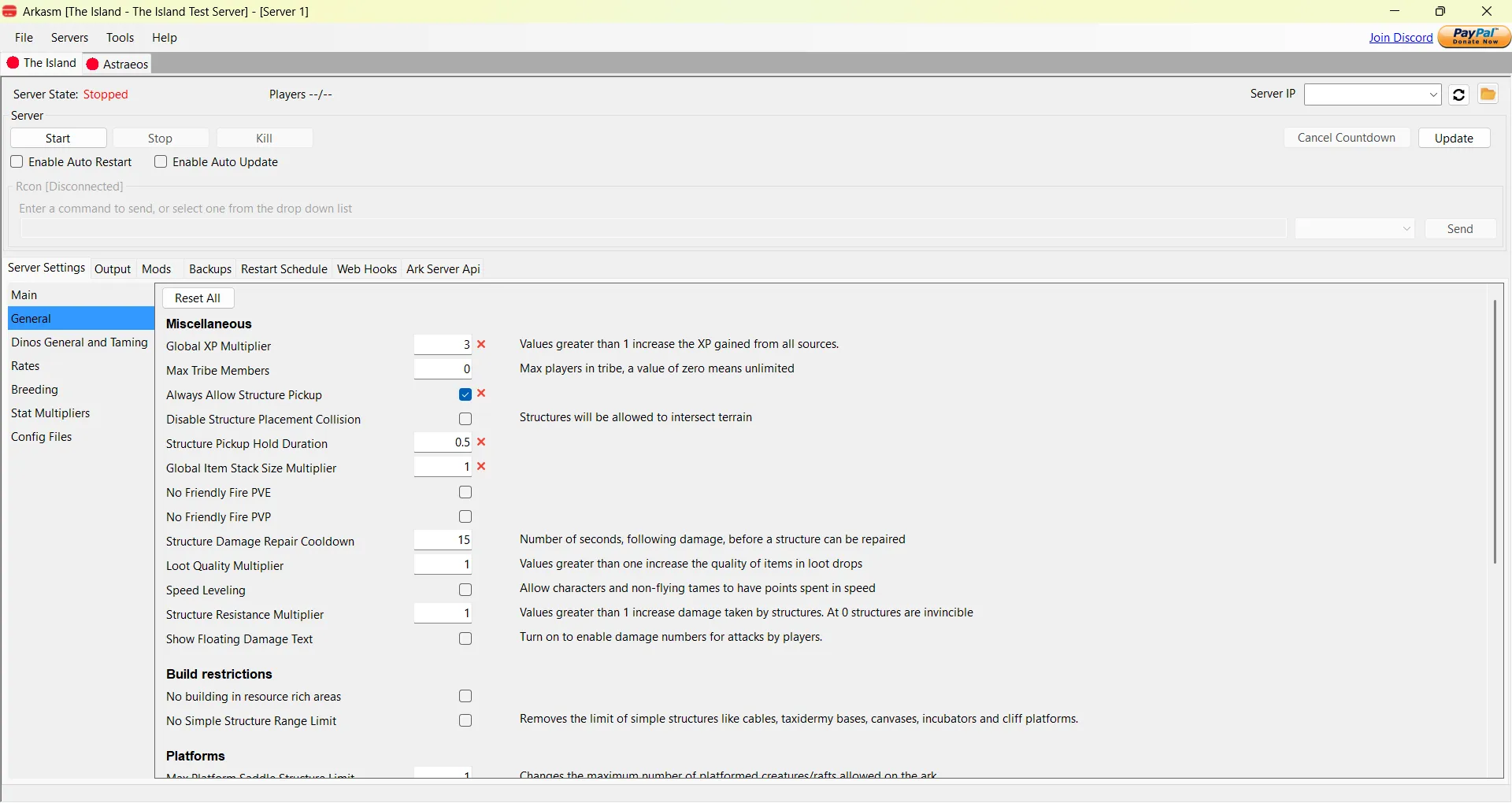Reset Global XP Multiplier with its red X

click(482, 344)
